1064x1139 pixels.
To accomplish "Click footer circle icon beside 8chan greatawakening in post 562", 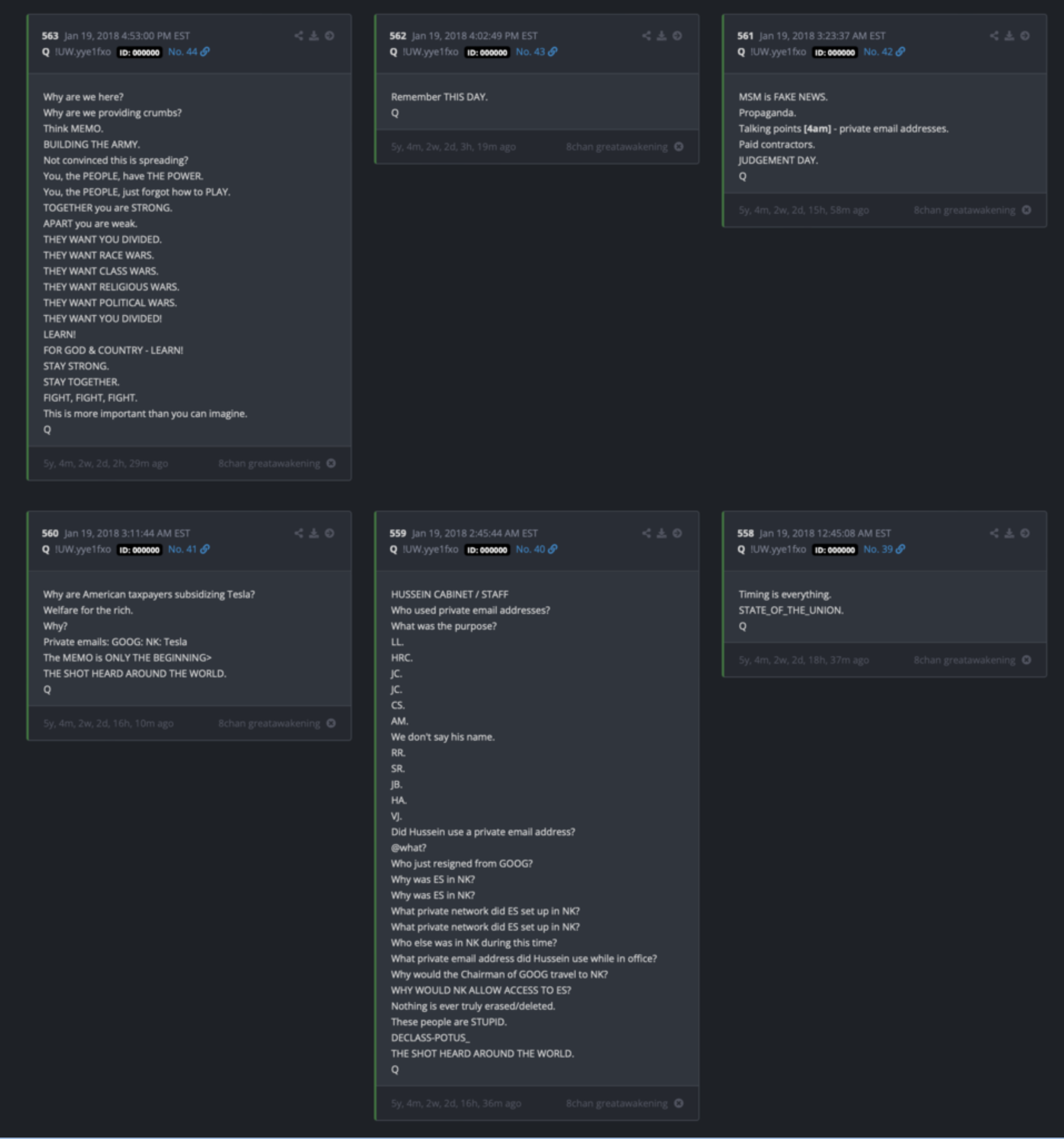I will tap(679, 147).
